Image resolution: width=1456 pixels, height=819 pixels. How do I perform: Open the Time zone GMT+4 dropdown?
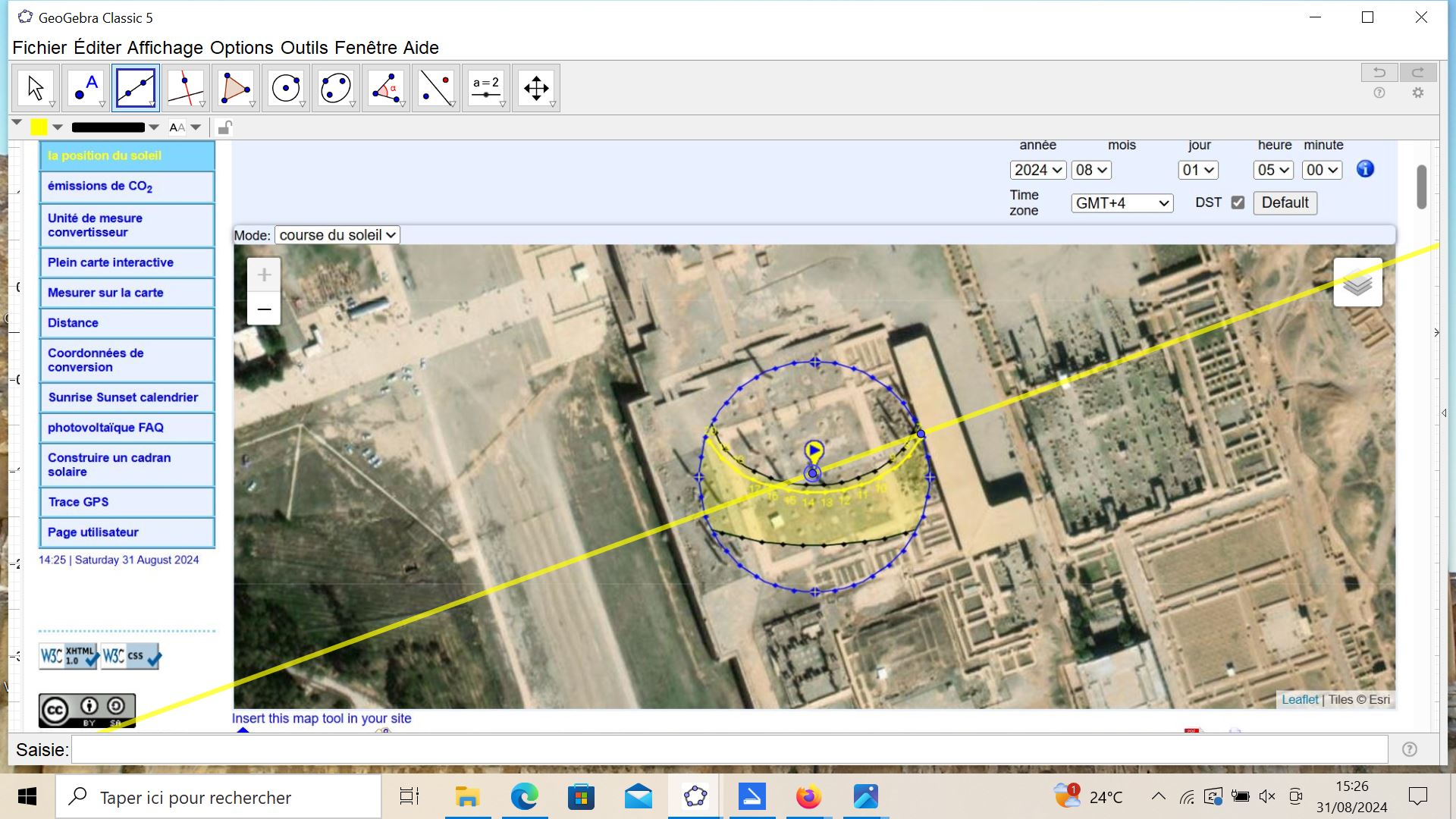coord(1122,203)
